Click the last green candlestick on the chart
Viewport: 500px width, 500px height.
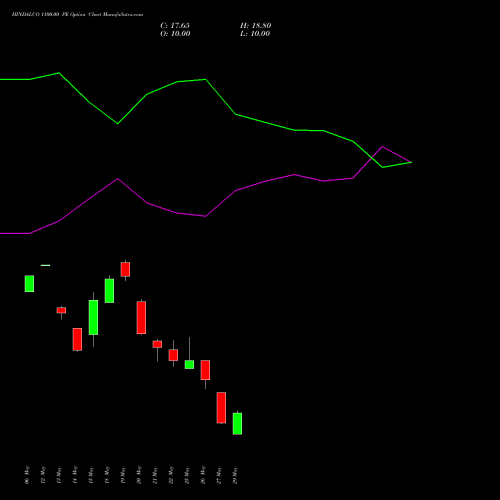[237, 424]
